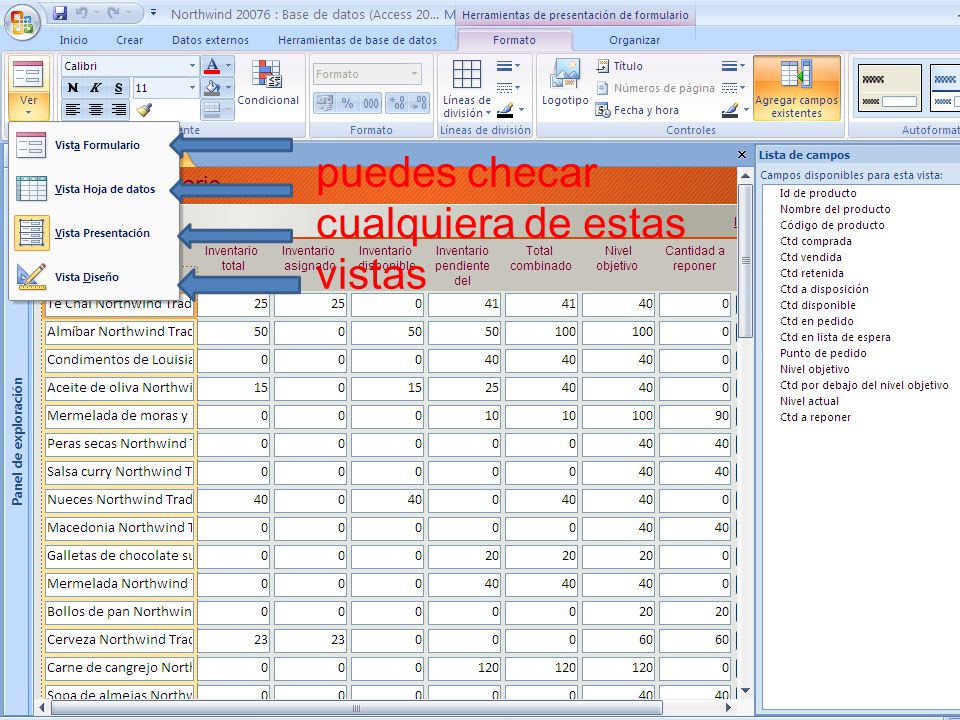Expand the Panel de exploración
The image size is (960, 720).
(17, 441)
